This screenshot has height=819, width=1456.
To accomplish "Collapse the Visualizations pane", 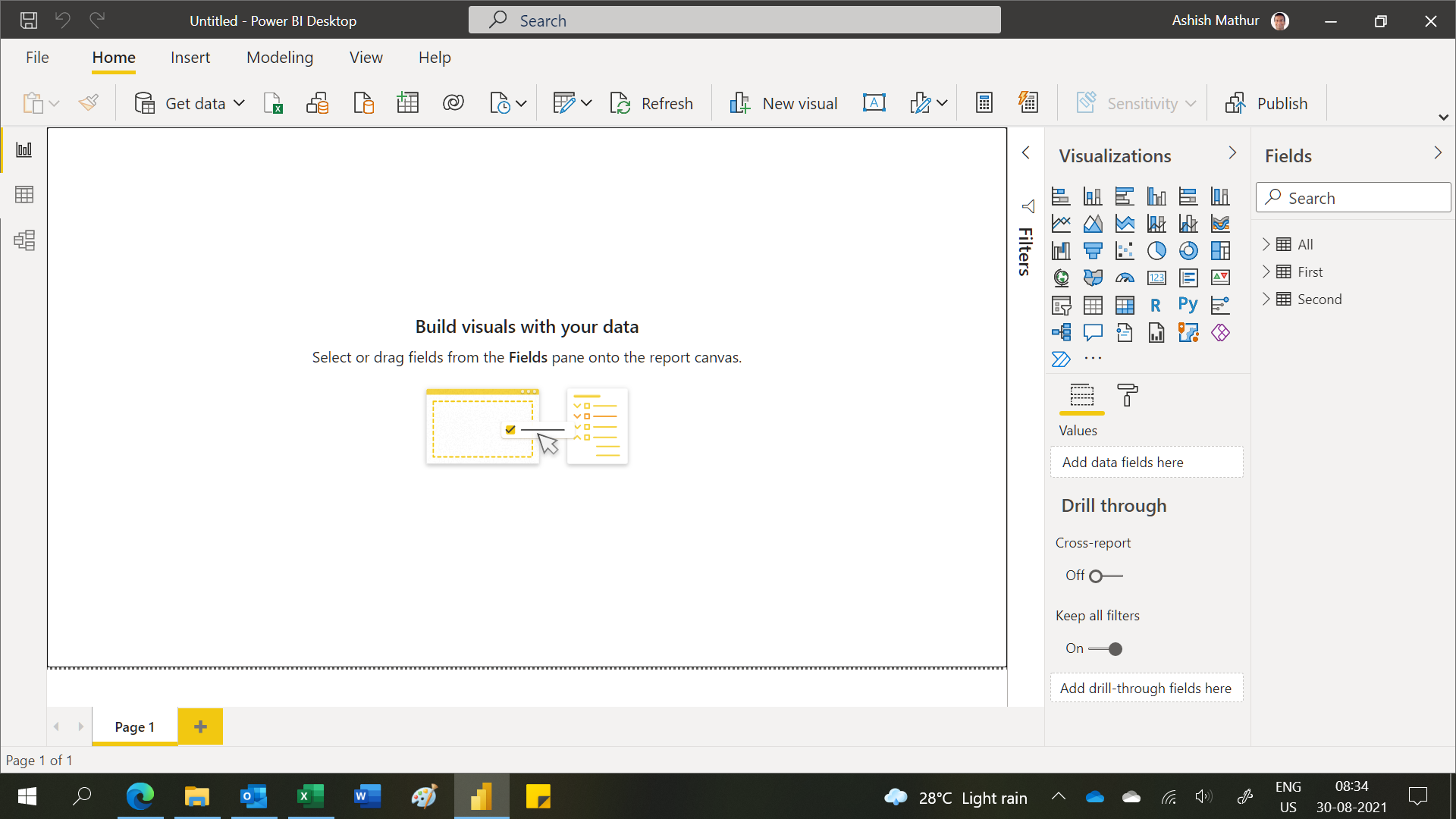I will point(1232,153).
